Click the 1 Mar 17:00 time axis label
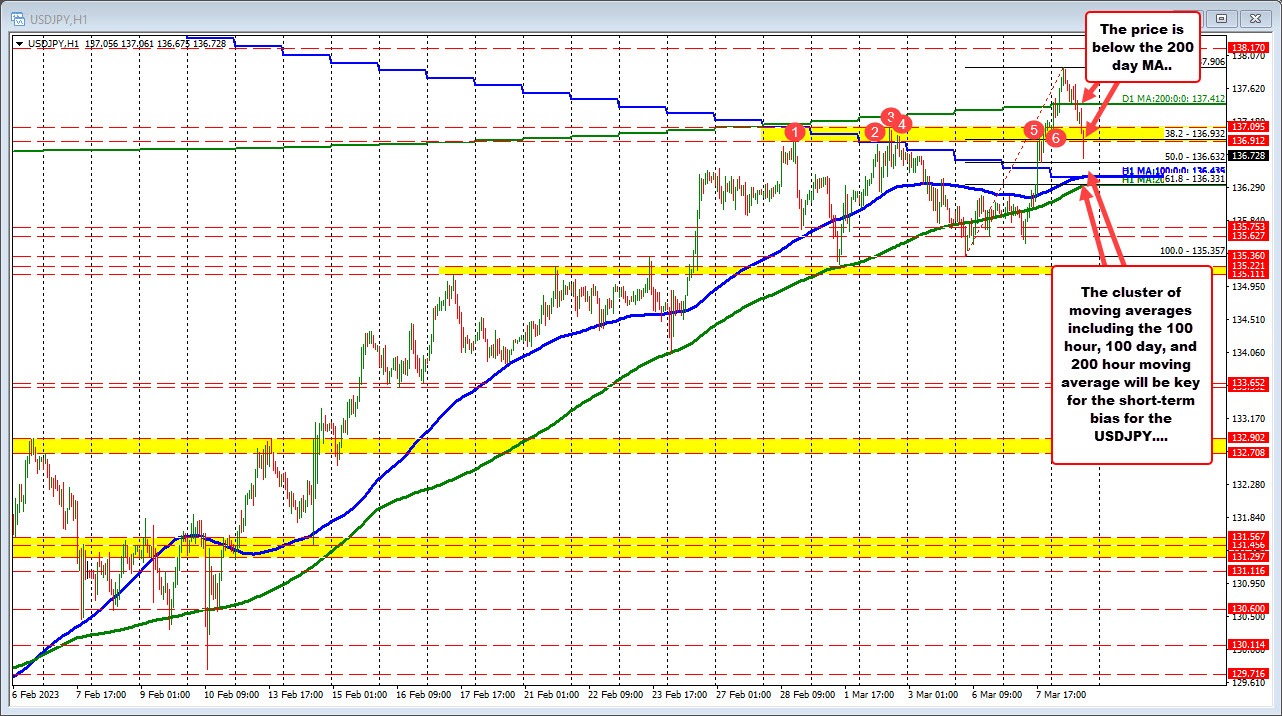 coord(870,693)
